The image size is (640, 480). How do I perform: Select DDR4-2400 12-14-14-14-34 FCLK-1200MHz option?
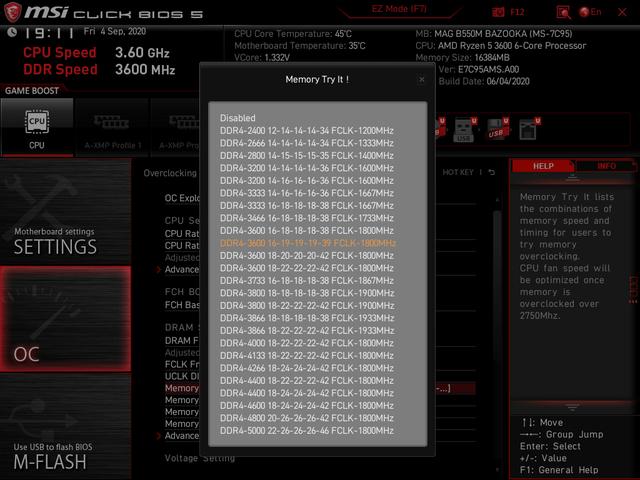pyautogui.click(x=307, y=131)
